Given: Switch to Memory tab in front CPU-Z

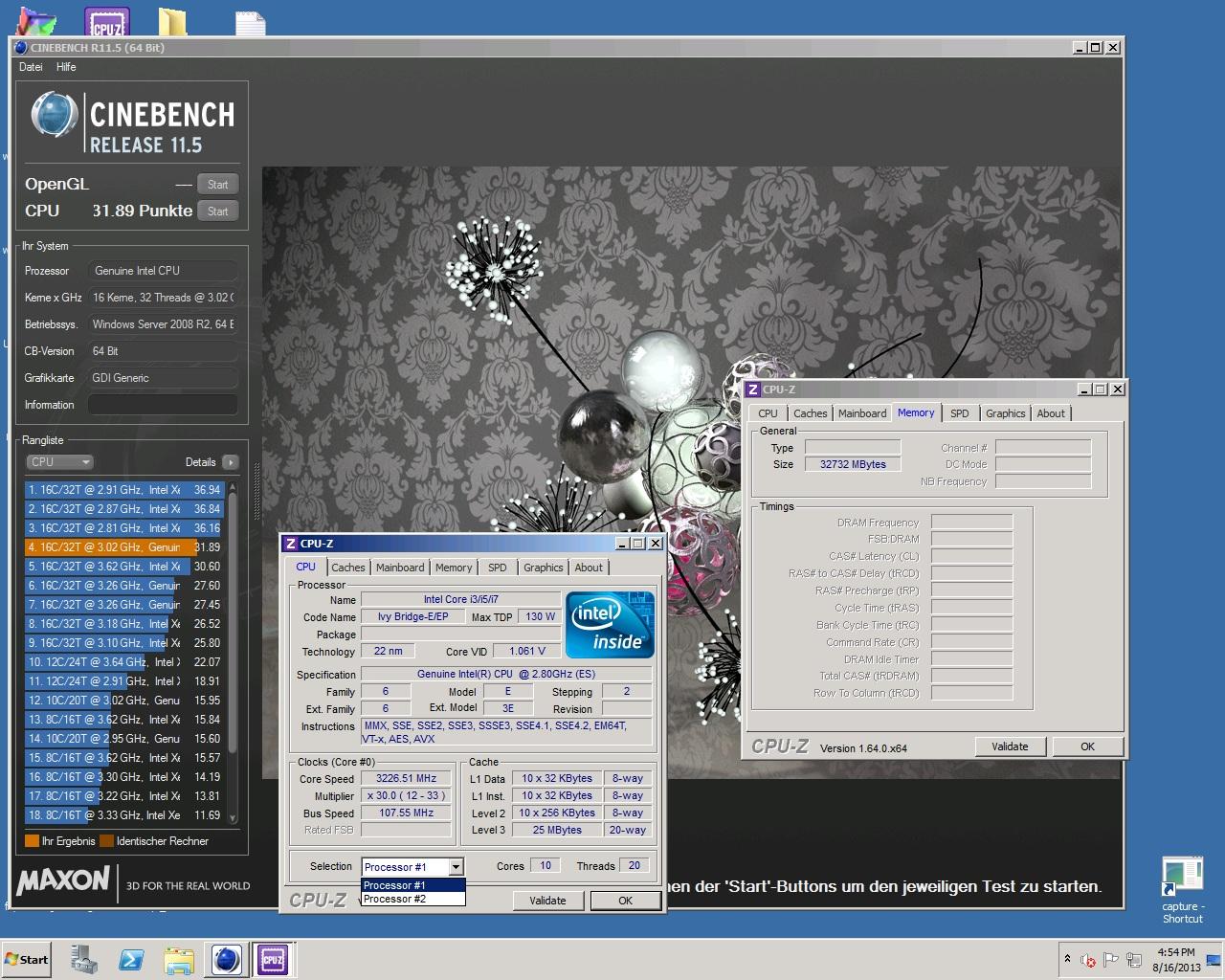Looking at the screenshot, I should (454, 568).
